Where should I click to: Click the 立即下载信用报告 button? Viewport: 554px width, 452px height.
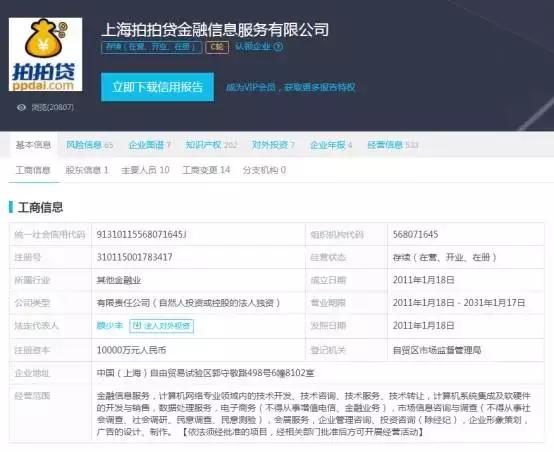coord(157,87)
